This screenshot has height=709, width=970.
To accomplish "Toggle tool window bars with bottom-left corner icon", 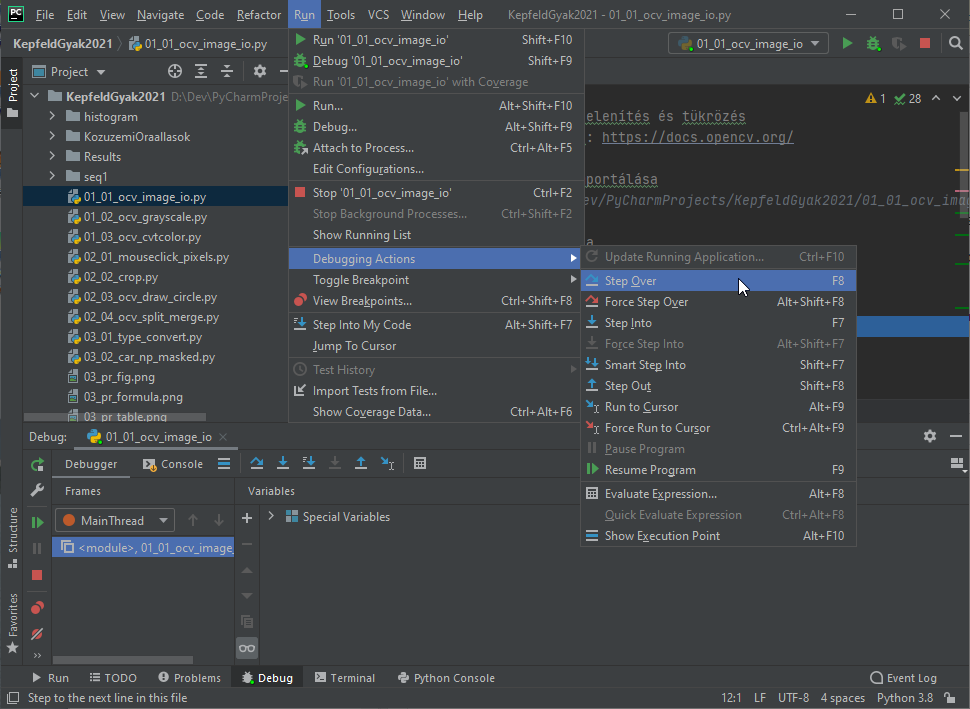I will point(12,698).
